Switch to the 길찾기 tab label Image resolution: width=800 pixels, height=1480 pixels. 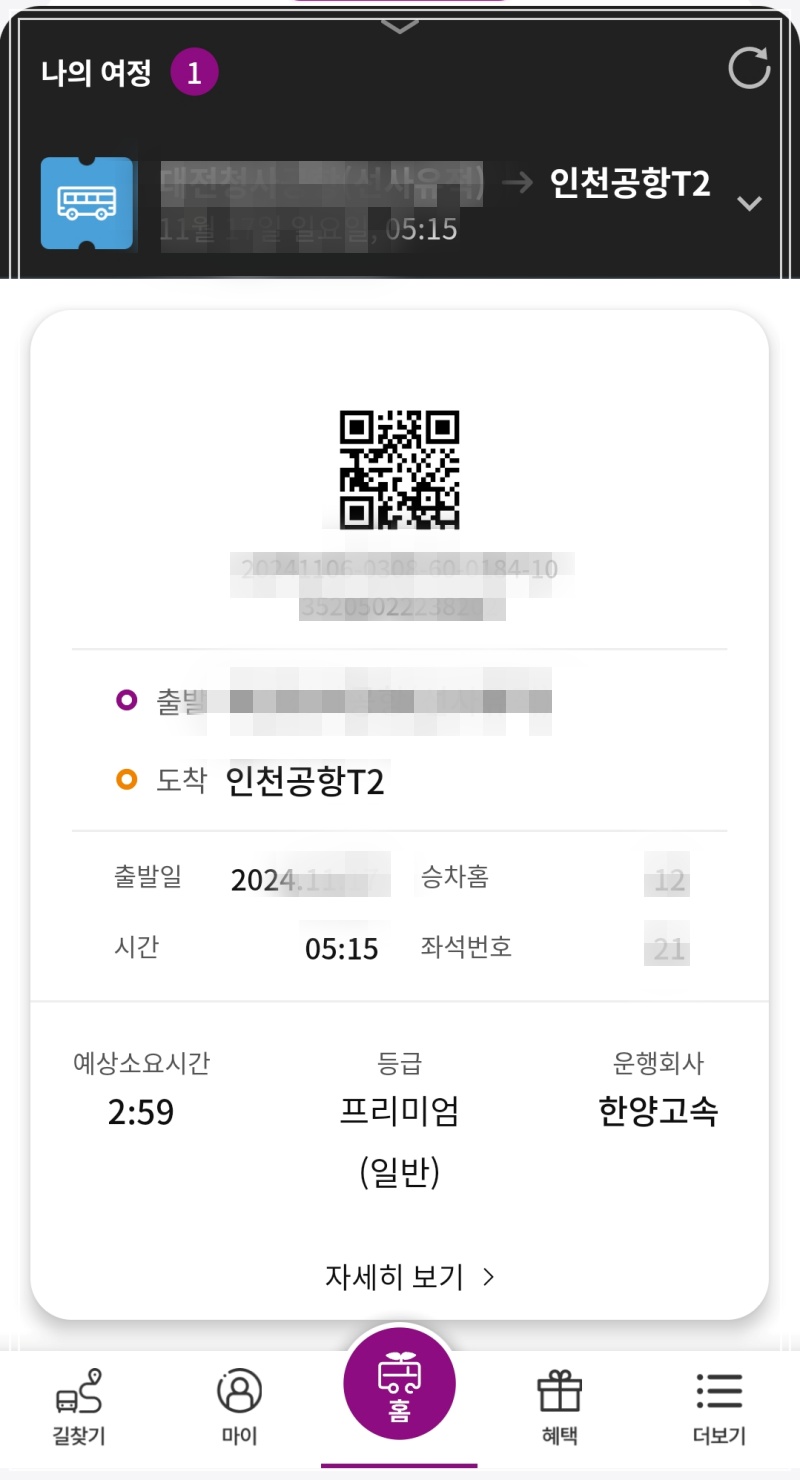tap(79, 1437)
